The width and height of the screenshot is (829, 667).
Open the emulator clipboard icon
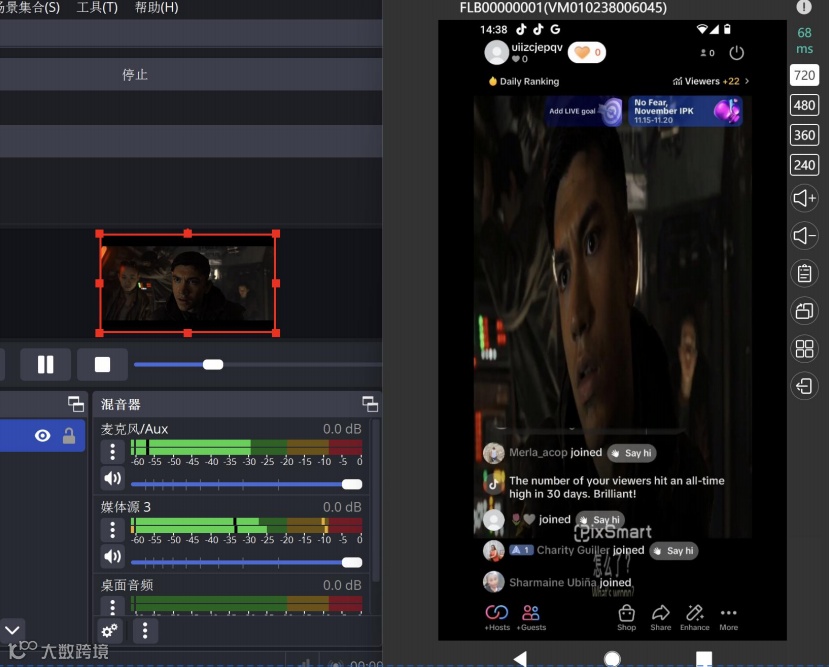click(x=804, y=274)
